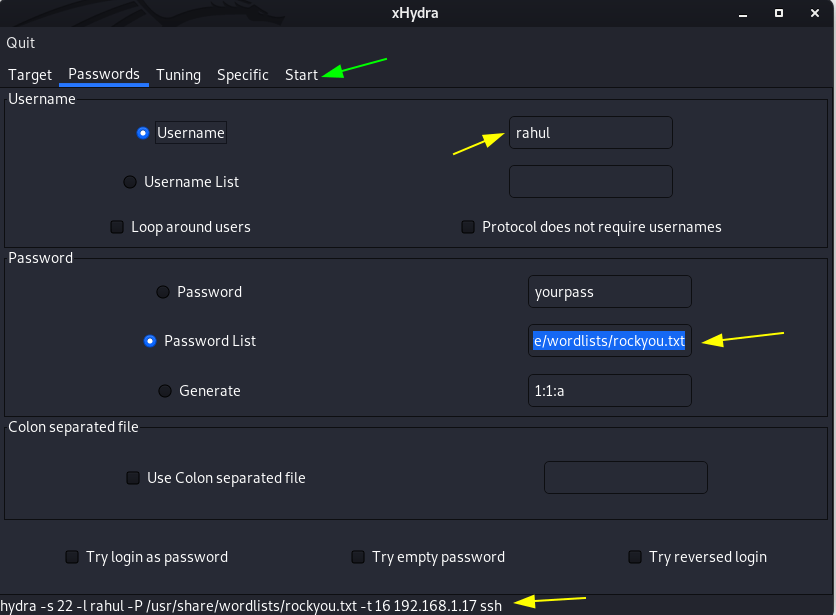Check Protocol does not require usernames
The image size is (836, 615).
[468, 227]
